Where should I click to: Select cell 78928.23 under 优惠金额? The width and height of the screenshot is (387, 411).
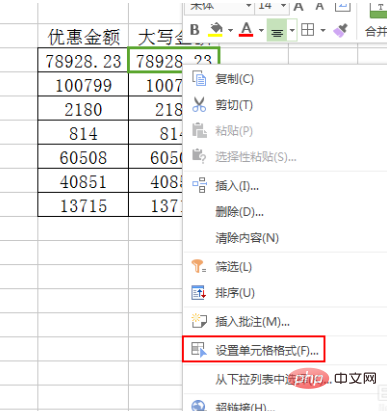pyautogui.click(x=83, y=60)
